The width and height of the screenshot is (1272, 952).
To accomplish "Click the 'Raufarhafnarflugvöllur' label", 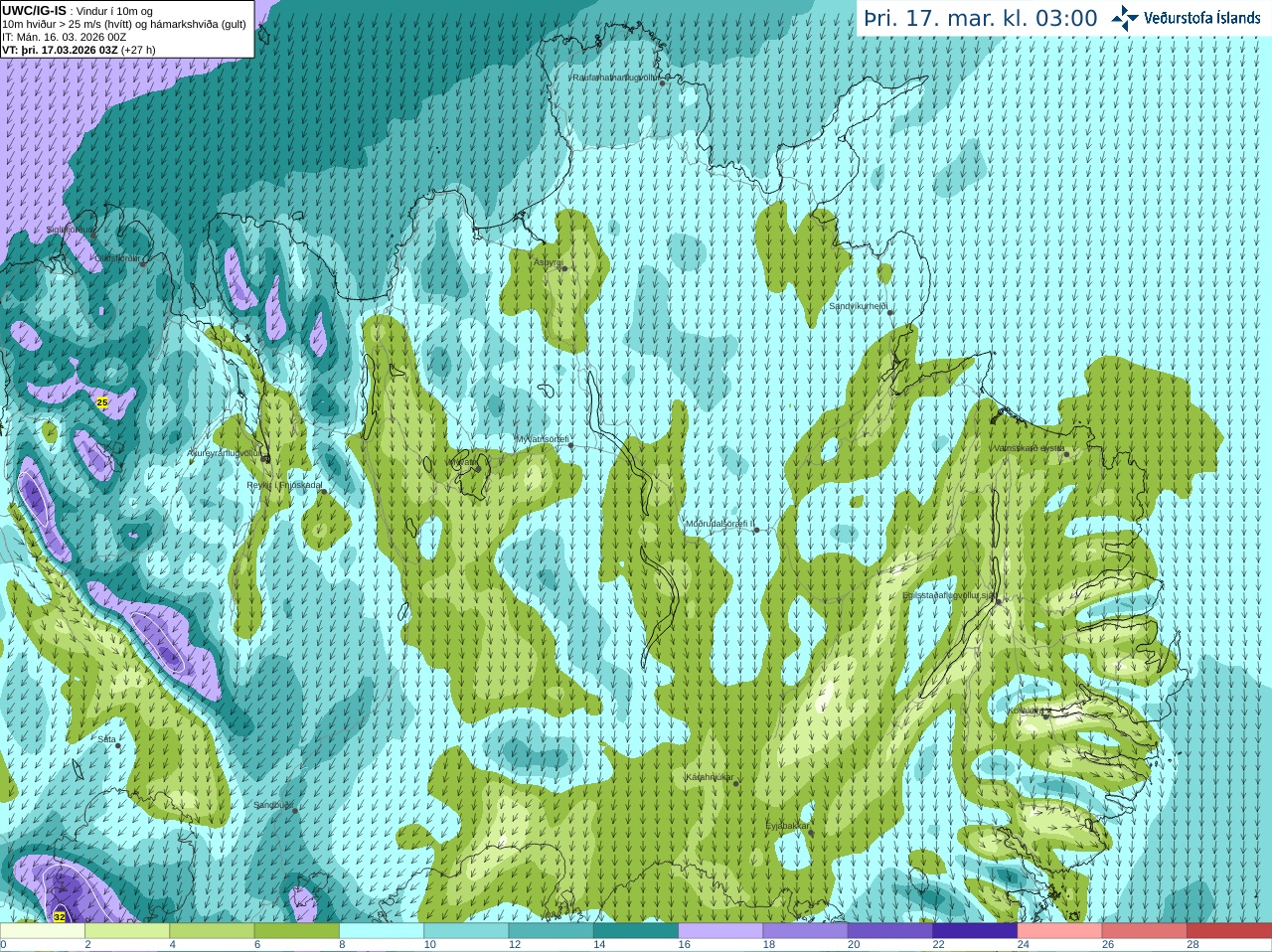I will point(616,77).
